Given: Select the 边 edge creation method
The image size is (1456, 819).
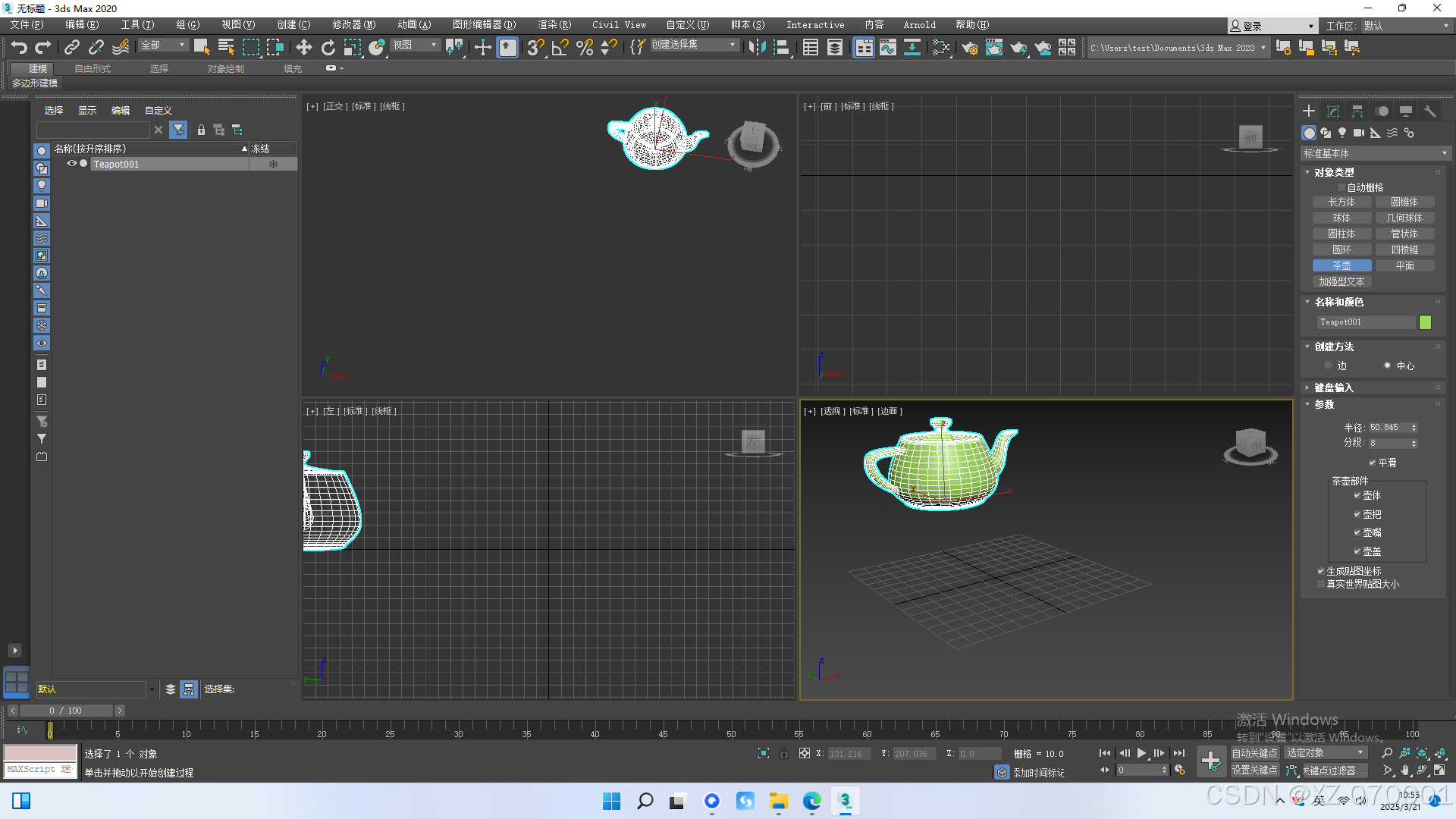Looking at the screenshot, I should (1329, 366).
